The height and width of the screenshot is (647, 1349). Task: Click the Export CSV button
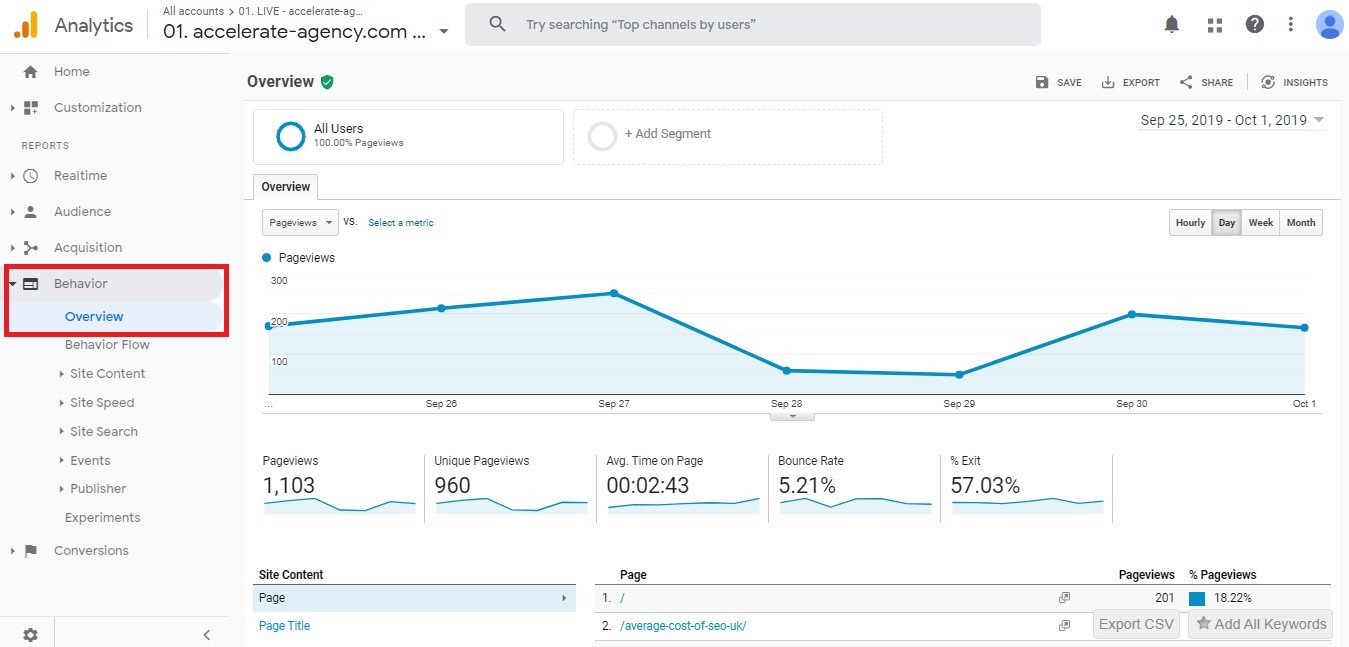click(x=1136, y=624)
